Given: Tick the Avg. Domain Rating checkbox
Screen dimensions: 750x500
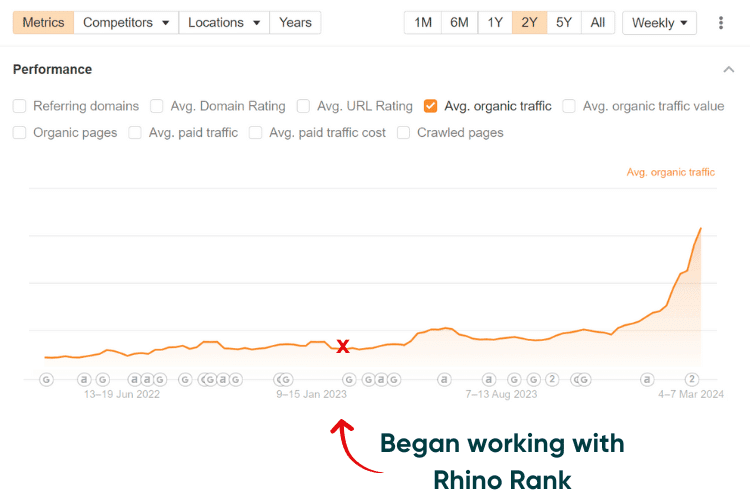Looking at the screenshot, I should [157, 106].
